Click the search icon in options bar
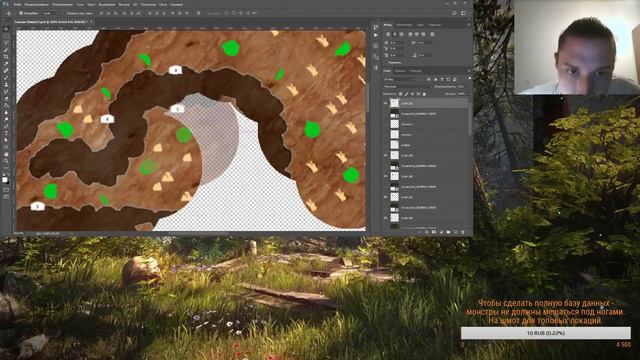The width and height of the screenshot is (640, 360). (x=454, y=13)
